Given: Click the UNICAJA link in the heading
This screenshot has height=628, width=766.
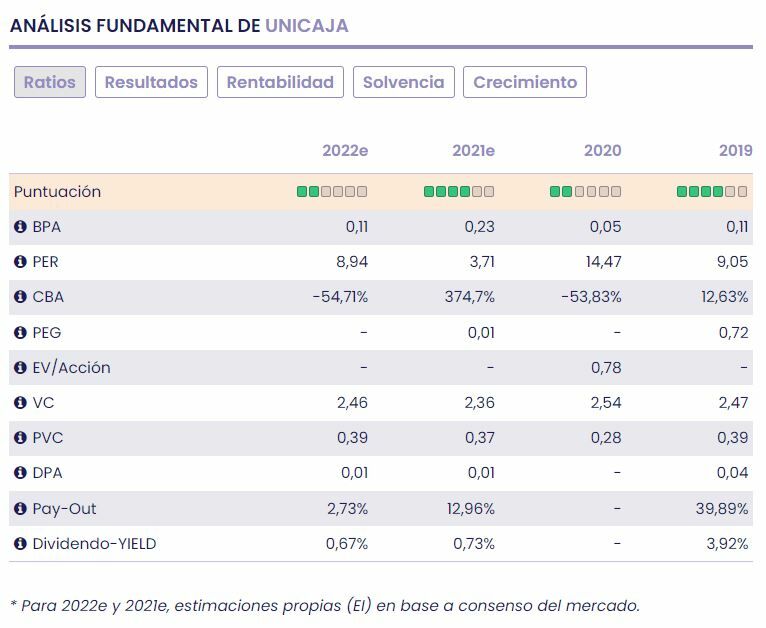Looking at the screenshot, I should 307,26.
